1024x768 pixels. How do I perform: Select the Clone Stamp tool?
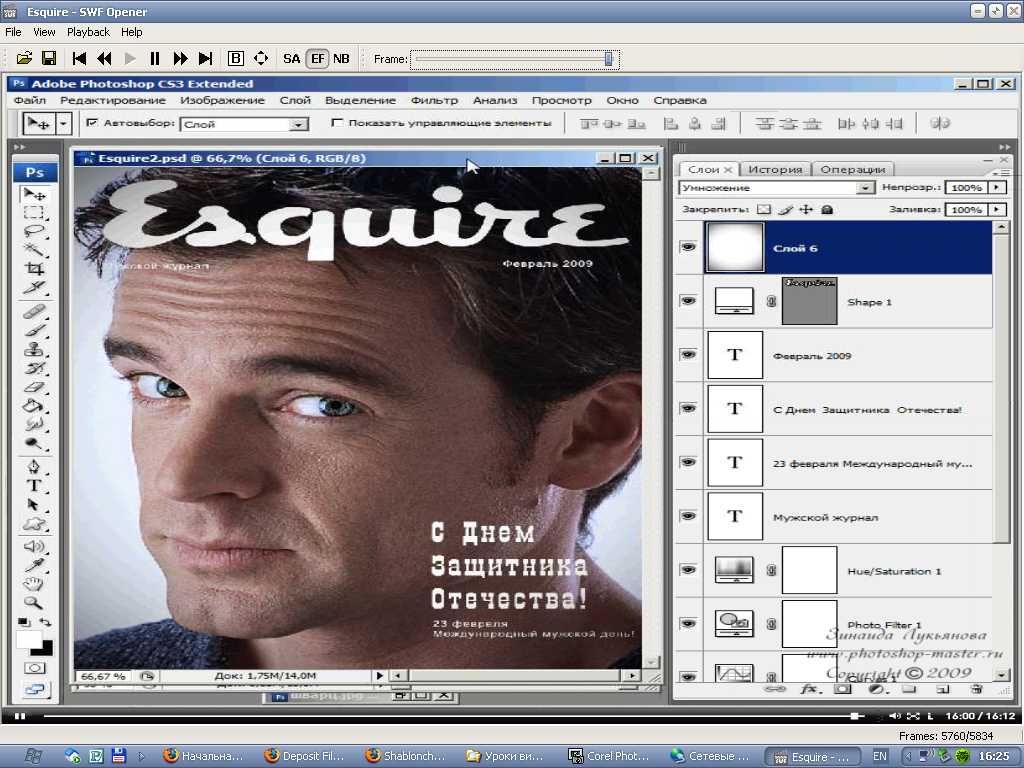tap(34, 349)
